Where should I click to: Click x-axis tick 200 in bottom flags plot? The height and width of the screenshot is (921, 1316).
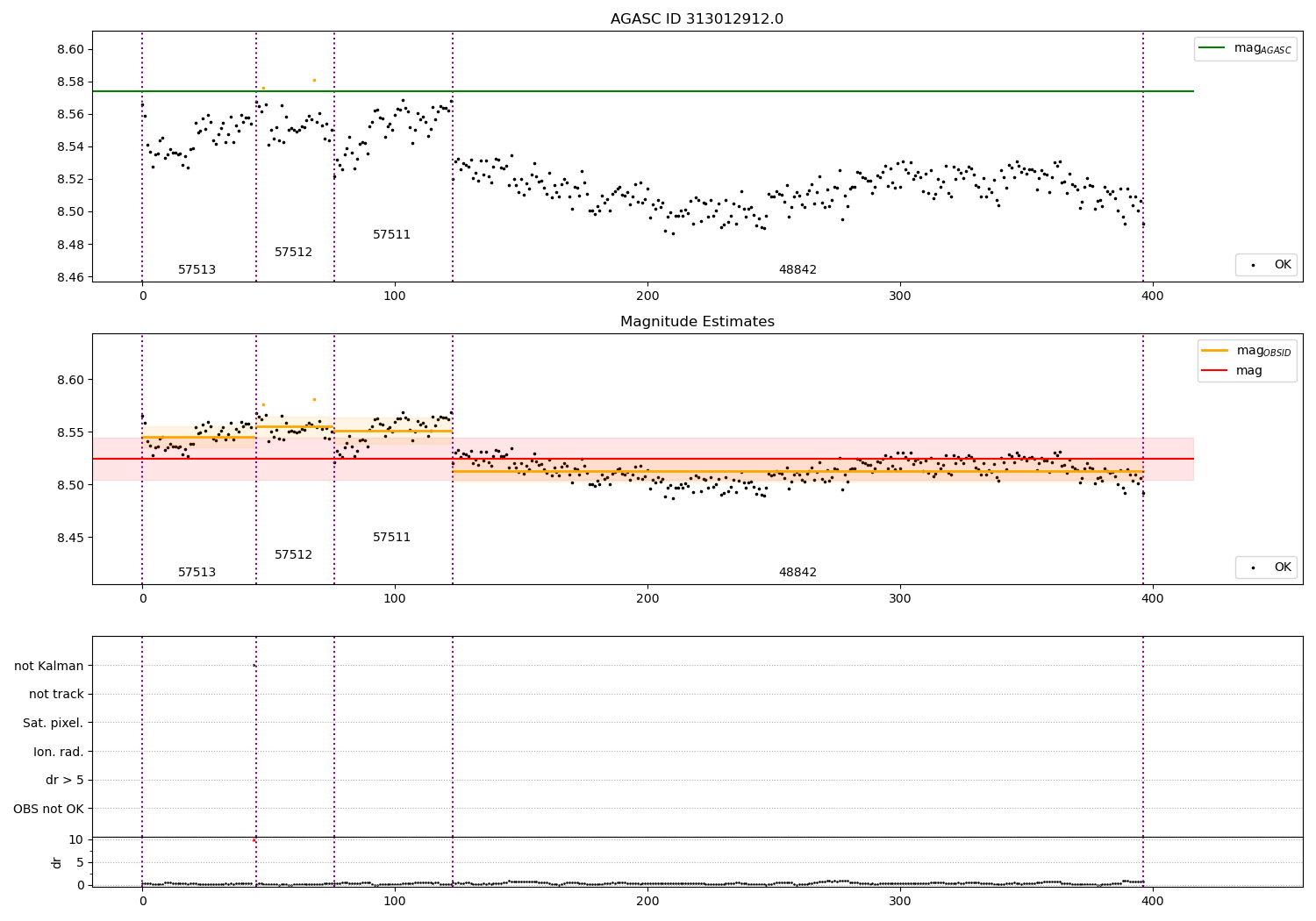(x=647, y=902)
